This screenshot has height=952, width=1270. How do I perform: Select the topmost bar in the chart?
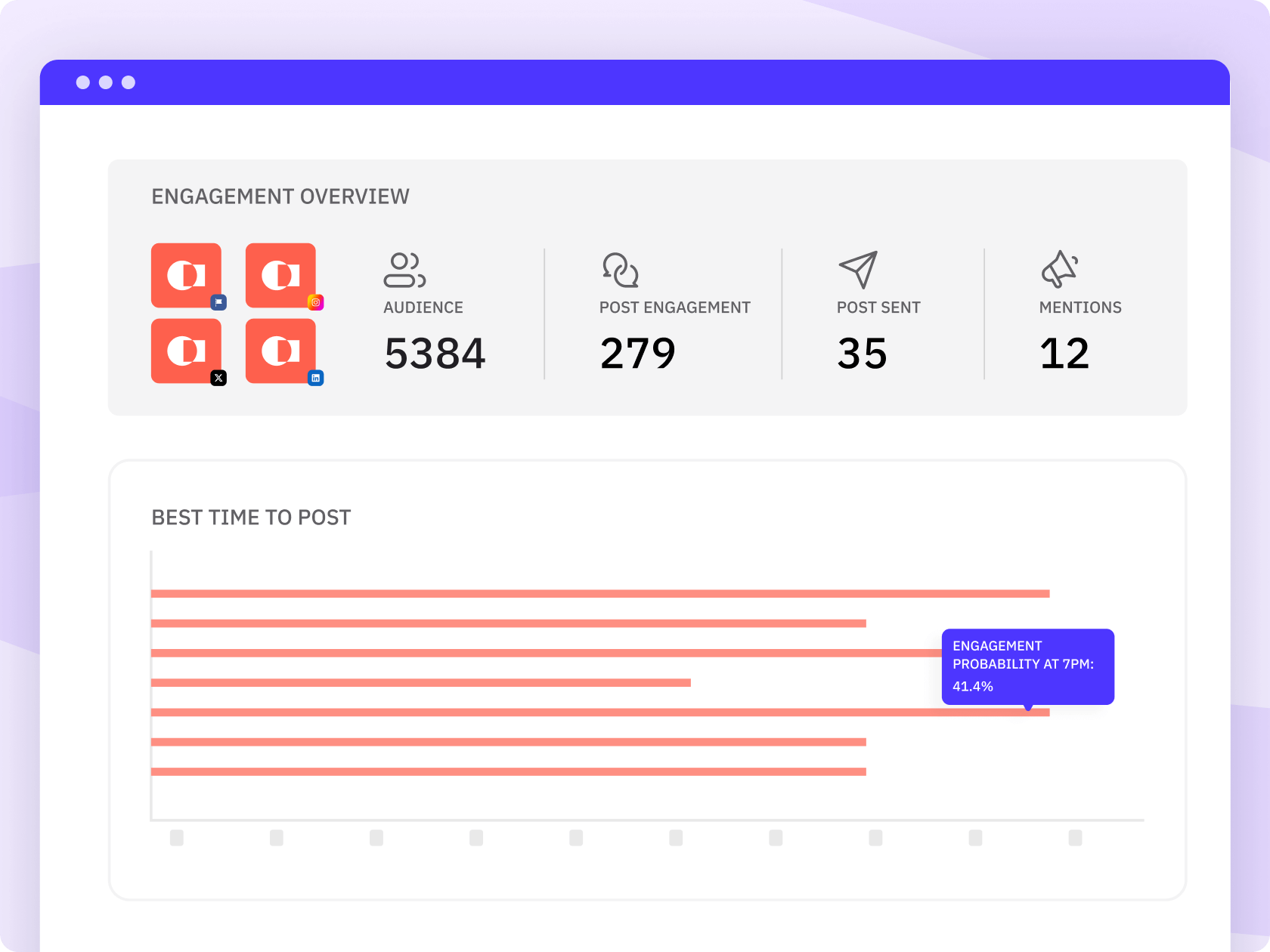click(x=600, y=594)
